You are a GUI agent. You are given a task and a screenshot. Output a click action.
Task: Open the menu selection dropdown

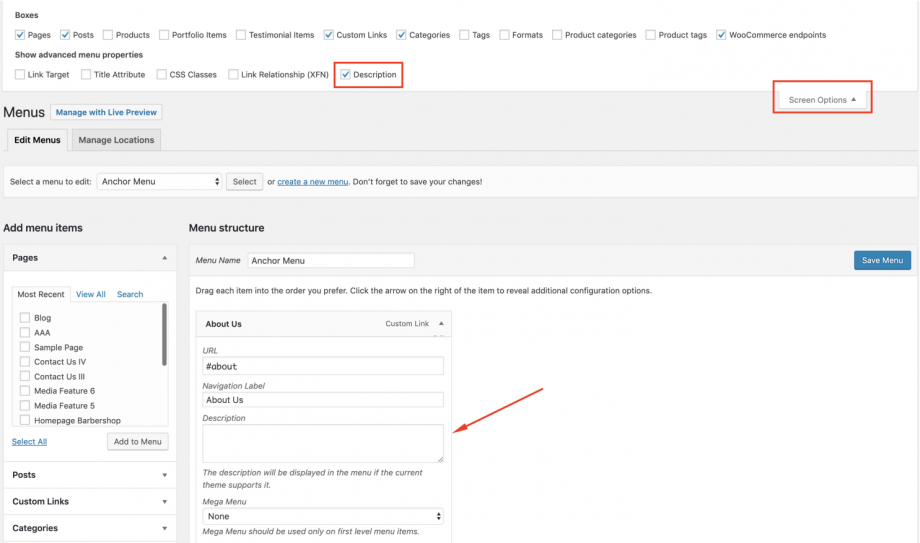161,182
